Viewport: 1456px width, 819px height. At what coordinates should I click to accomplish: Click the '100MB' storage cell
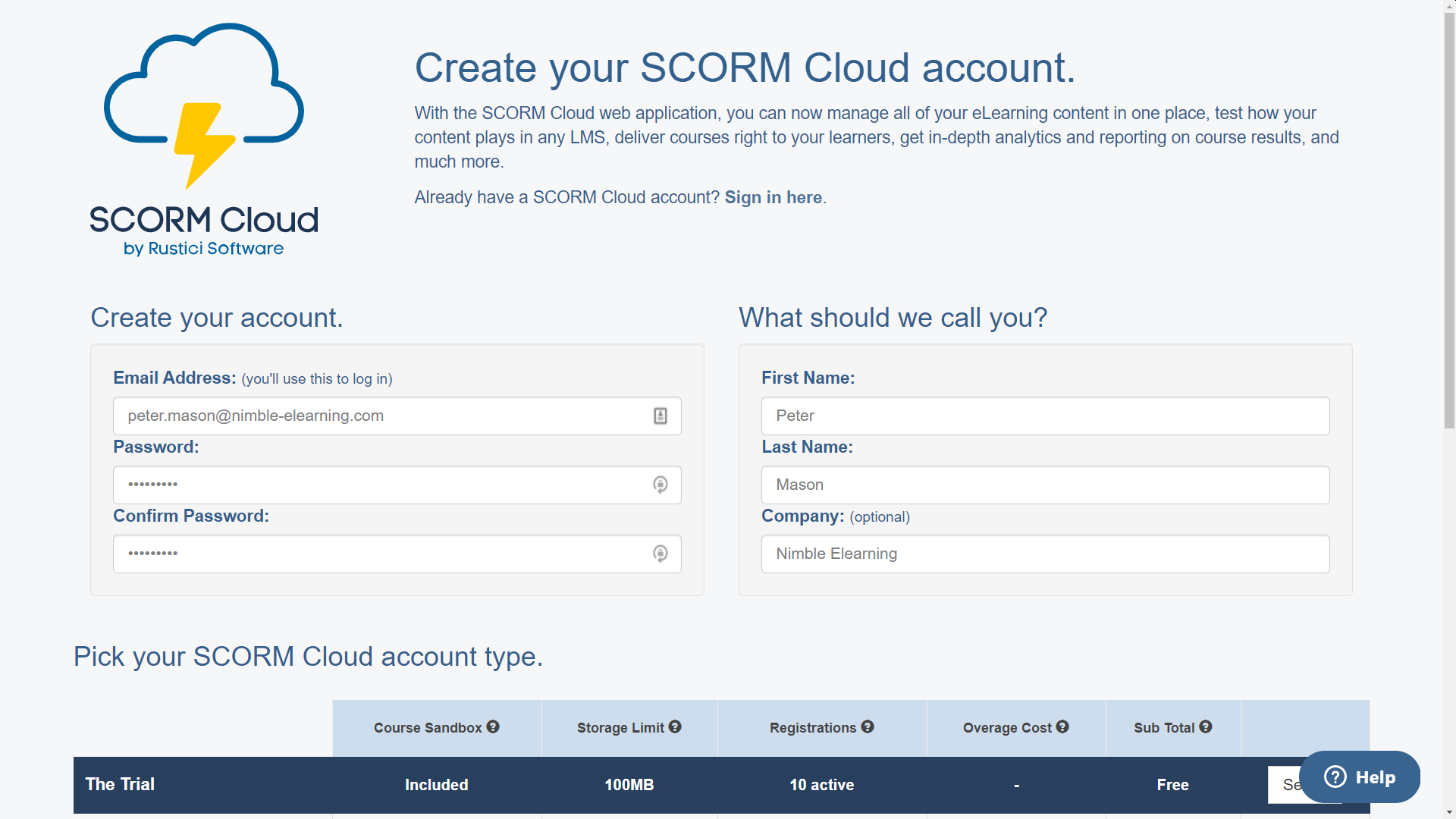[629, 785]
